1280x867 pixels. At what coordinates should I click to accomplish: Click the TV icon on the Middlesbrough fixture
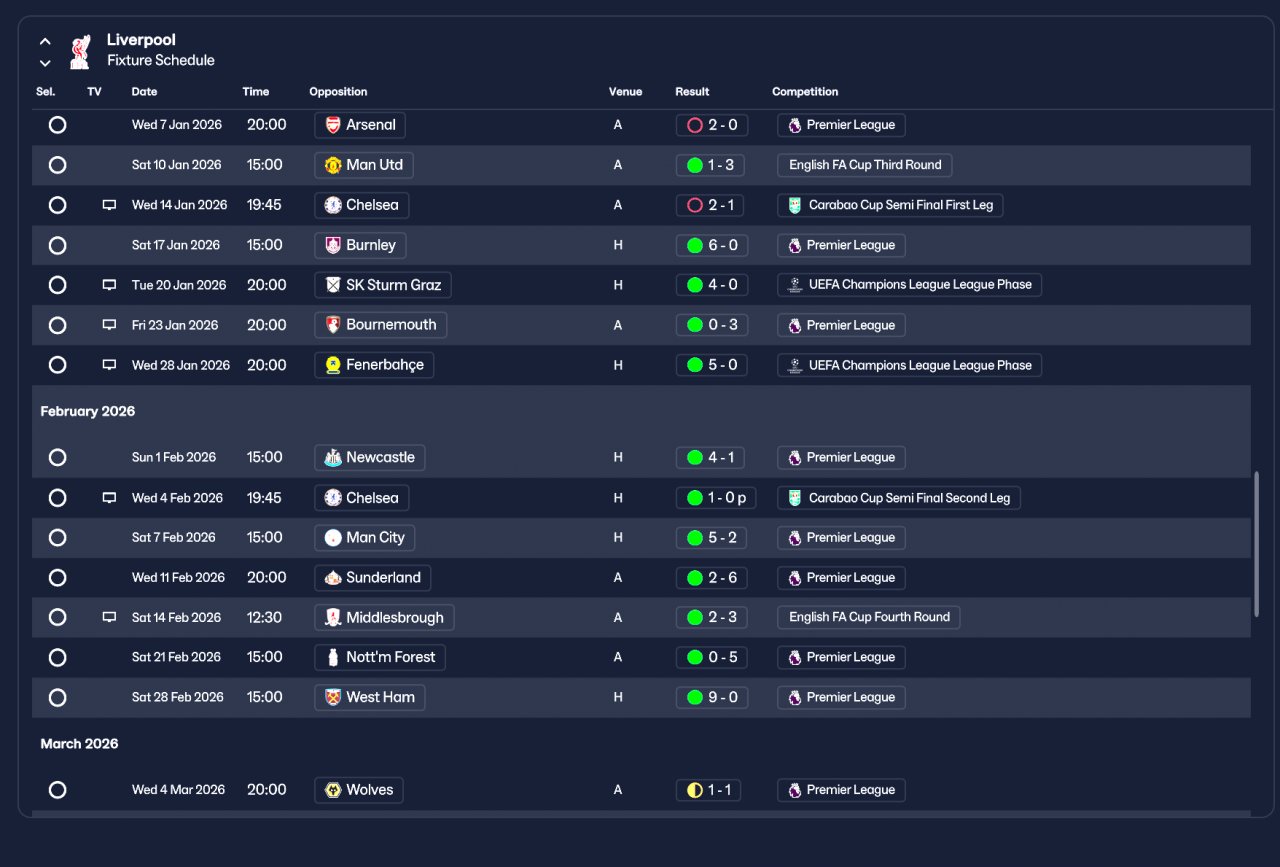coord(109,618)
